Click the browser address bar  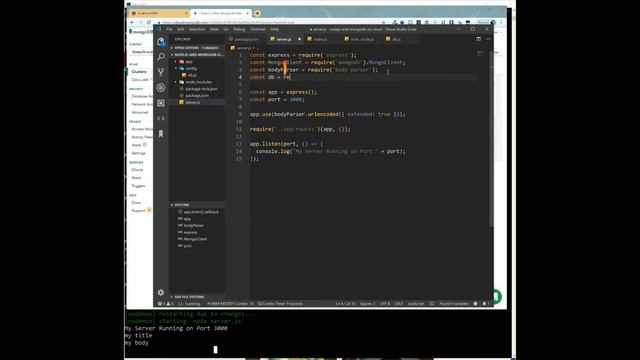[x=269, y=22]
